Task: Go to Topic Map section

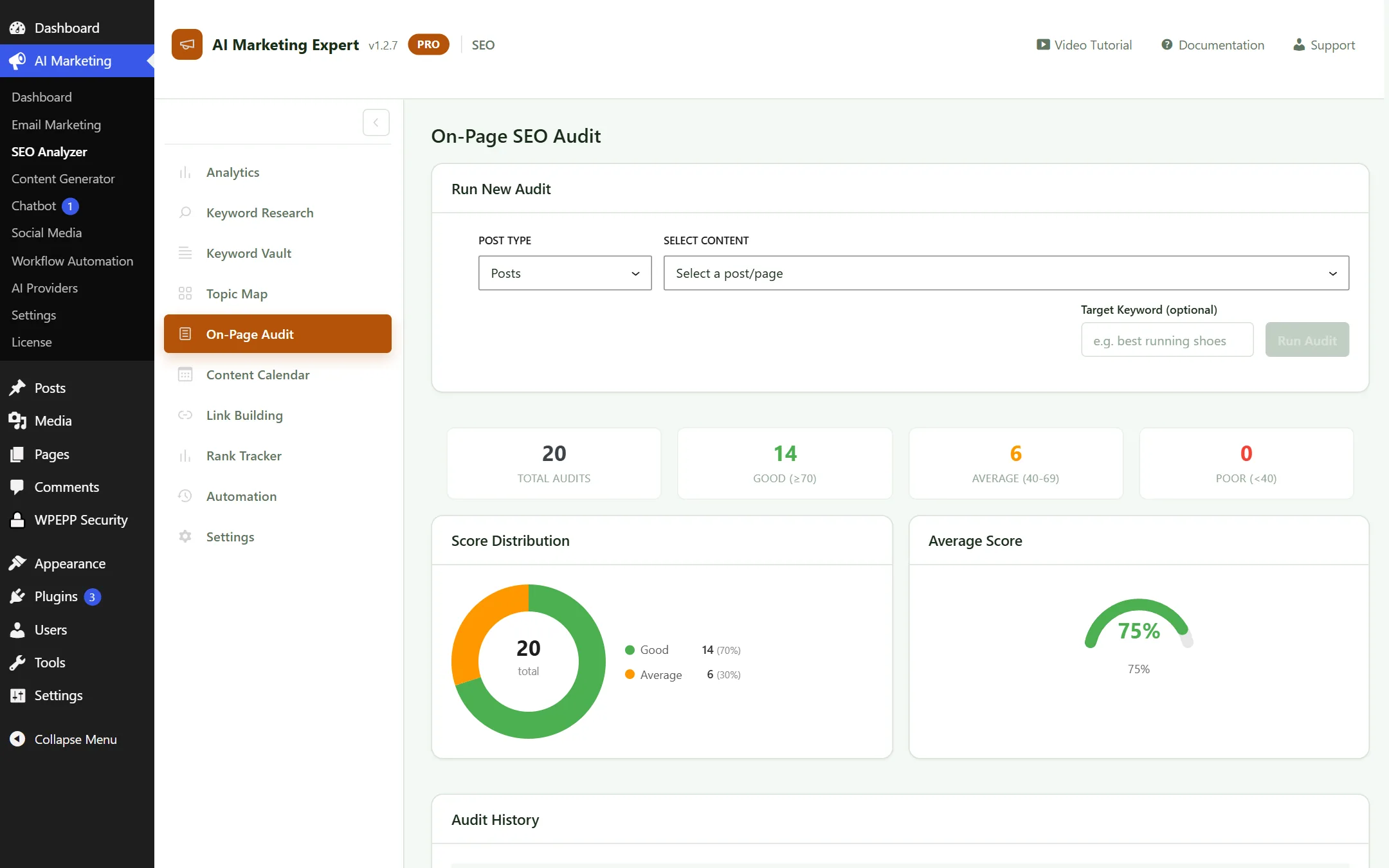Action: (x=277, y=294)
